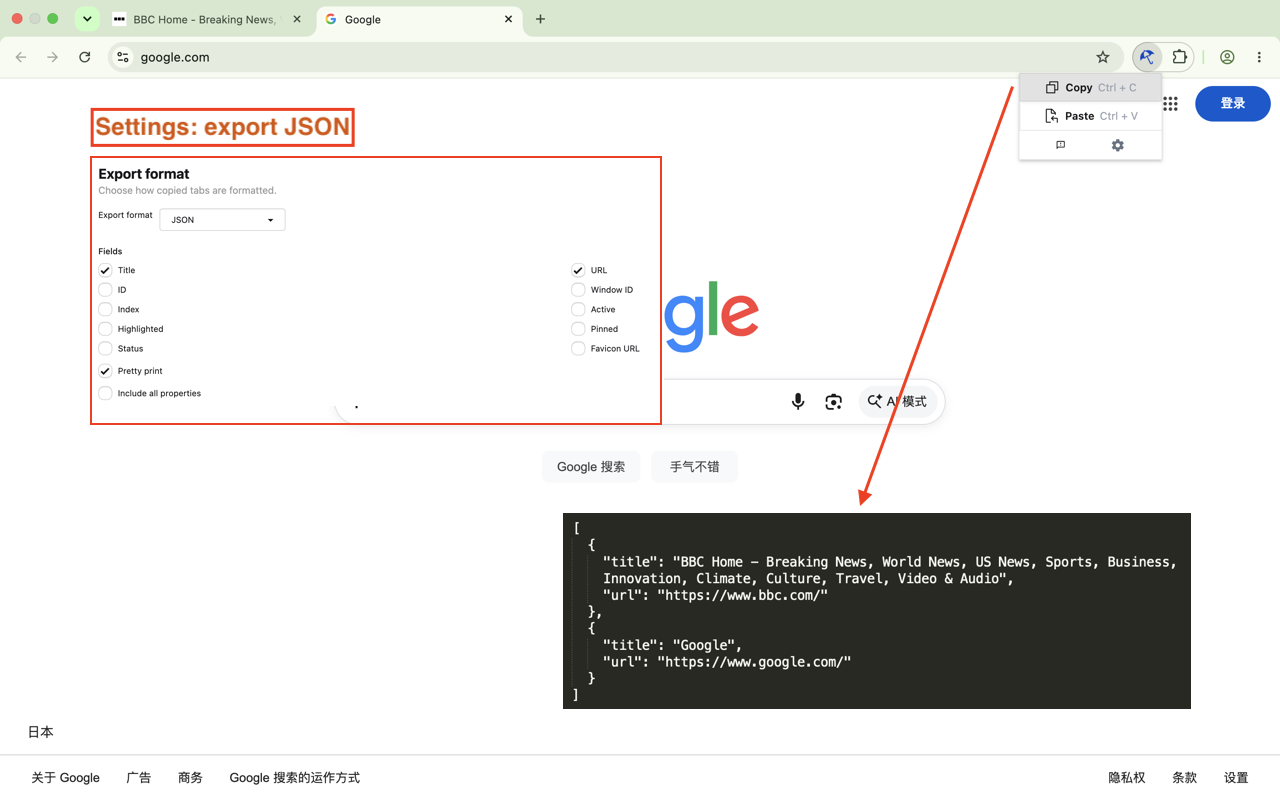The width and height of the screenshot is (1280, 800).
Task: Bookmark this page with the star icon
Action: (x=1103, y=57)
